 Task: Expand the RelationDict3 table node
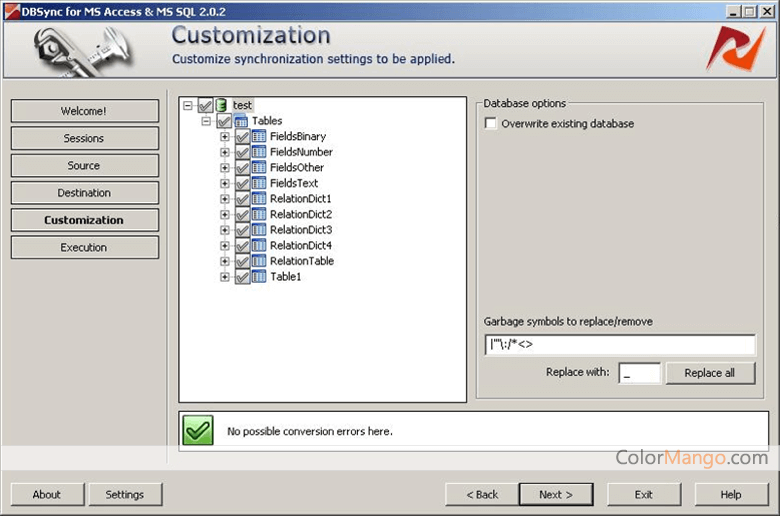coord(225,230)
